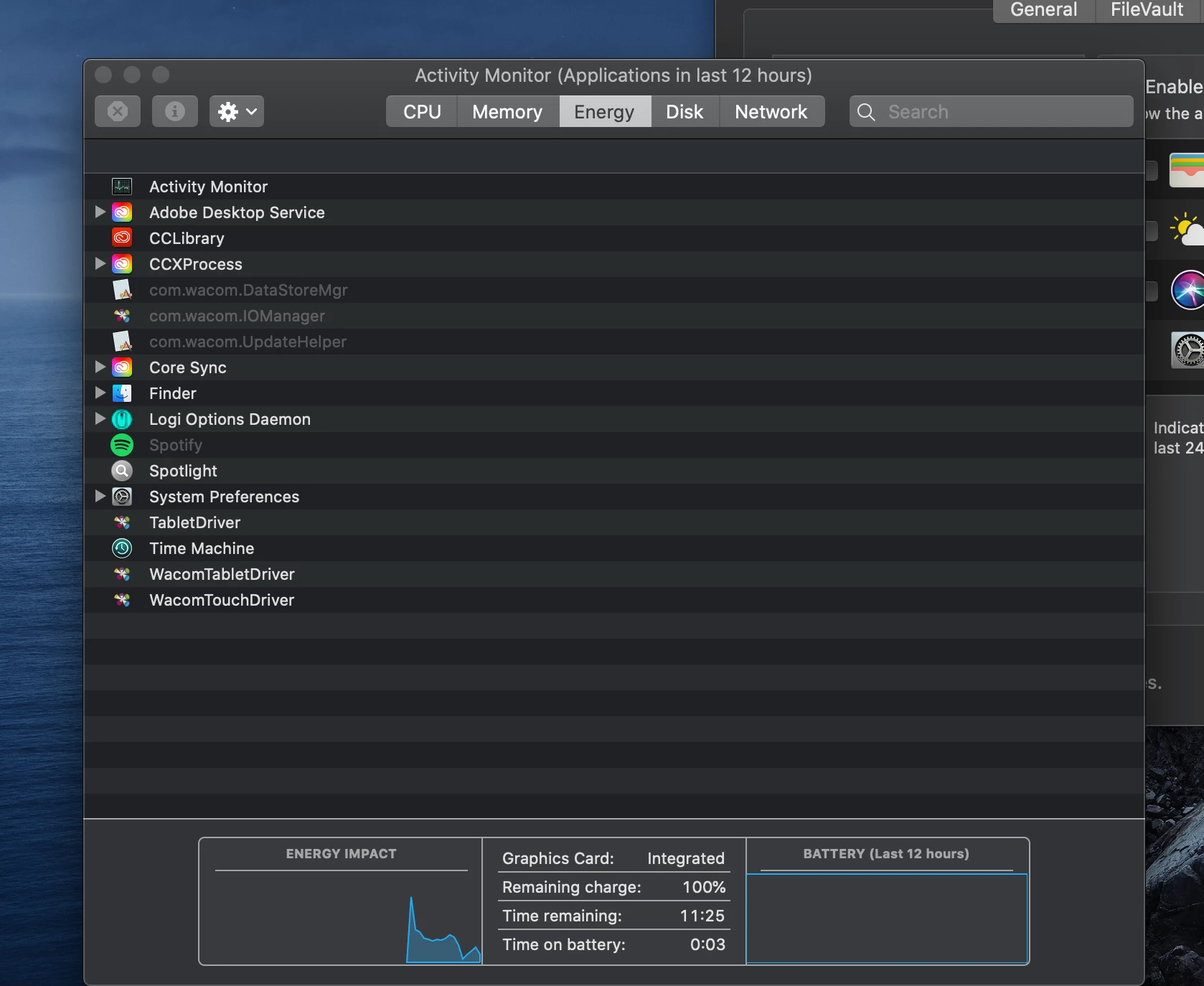Image resolution: width=1204 pixels, height=986 pixels.
Task: Click the Spotlight magnifier icon
Action: pyautogui.click(x=122, y=471)
